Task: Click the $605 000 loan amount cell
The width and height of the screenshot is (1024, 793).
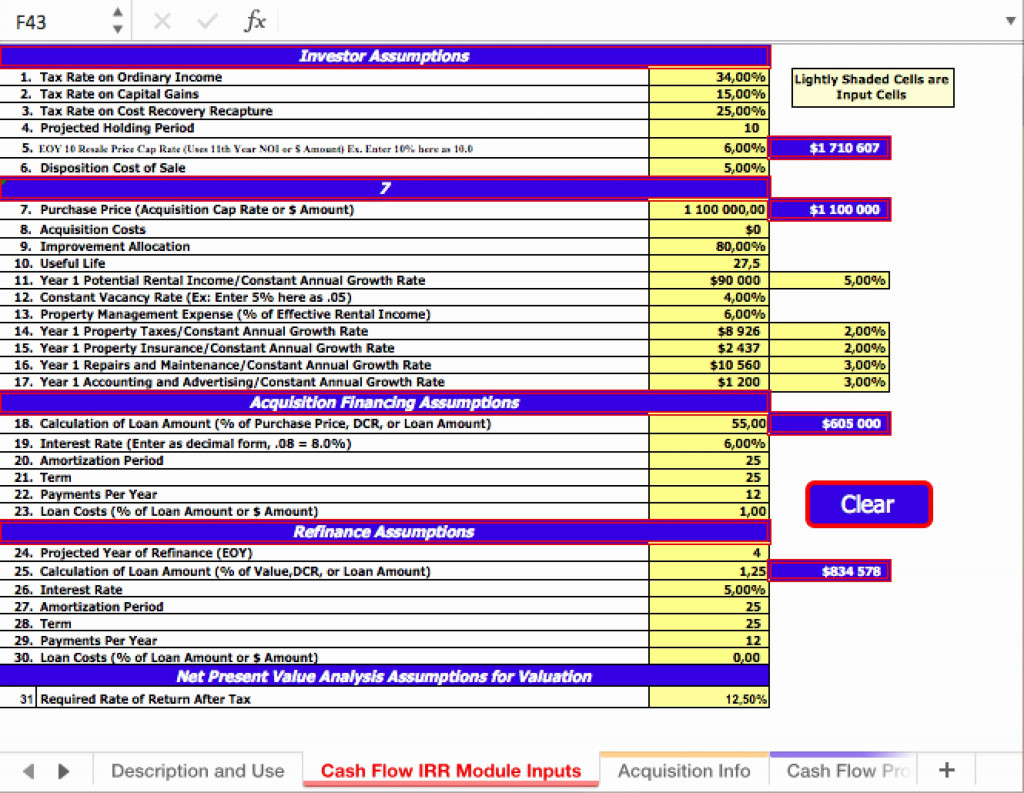Action: pos(830,423)
